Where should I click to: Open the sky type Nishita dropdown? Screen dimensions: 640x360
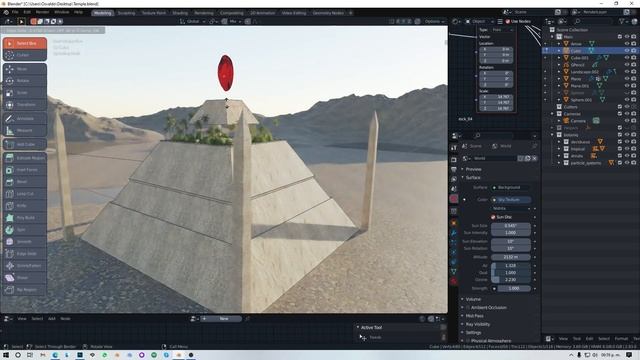511,209
